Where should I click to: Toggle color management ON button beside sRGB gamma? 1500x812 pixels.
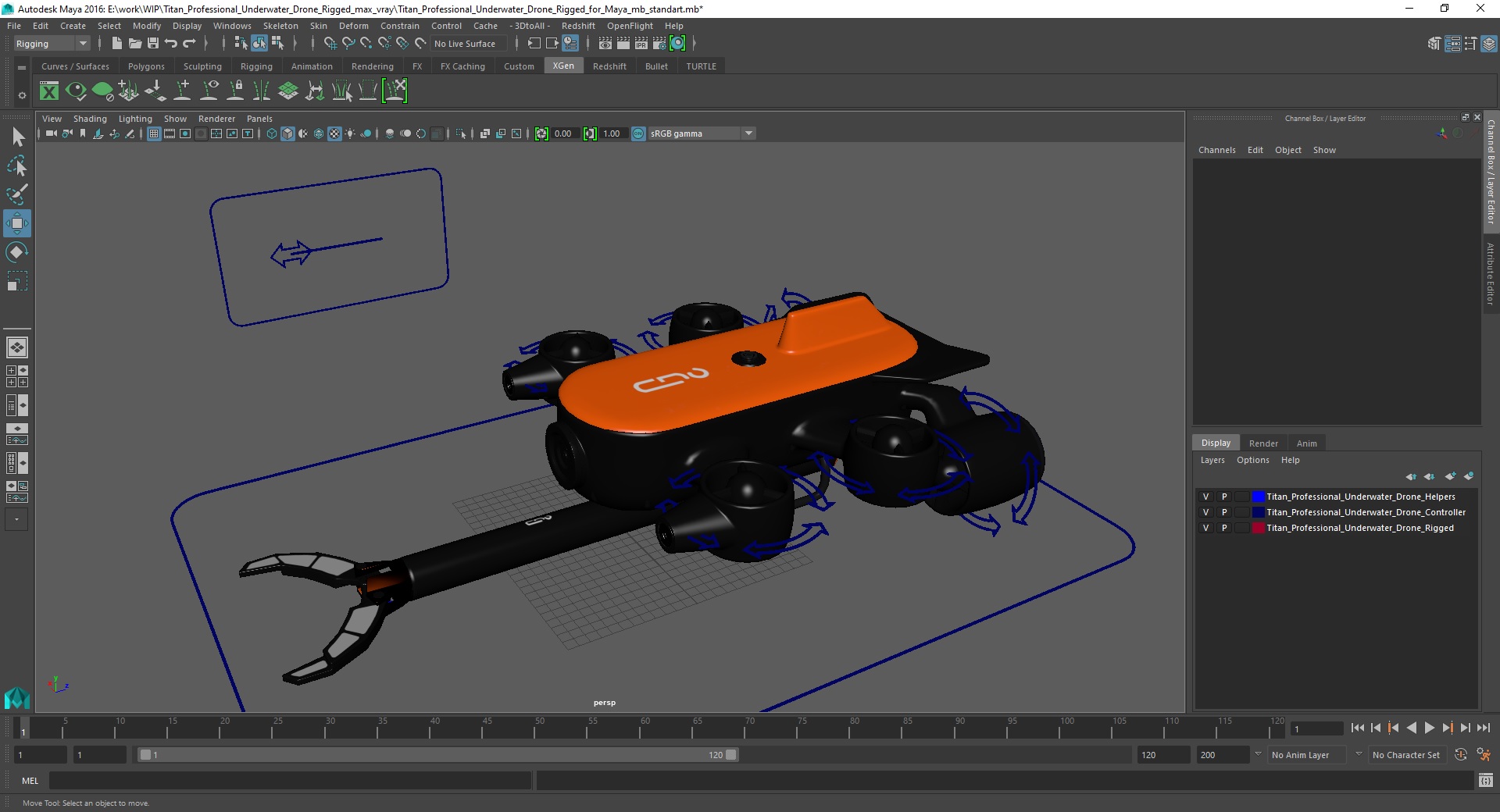[638, 134]
